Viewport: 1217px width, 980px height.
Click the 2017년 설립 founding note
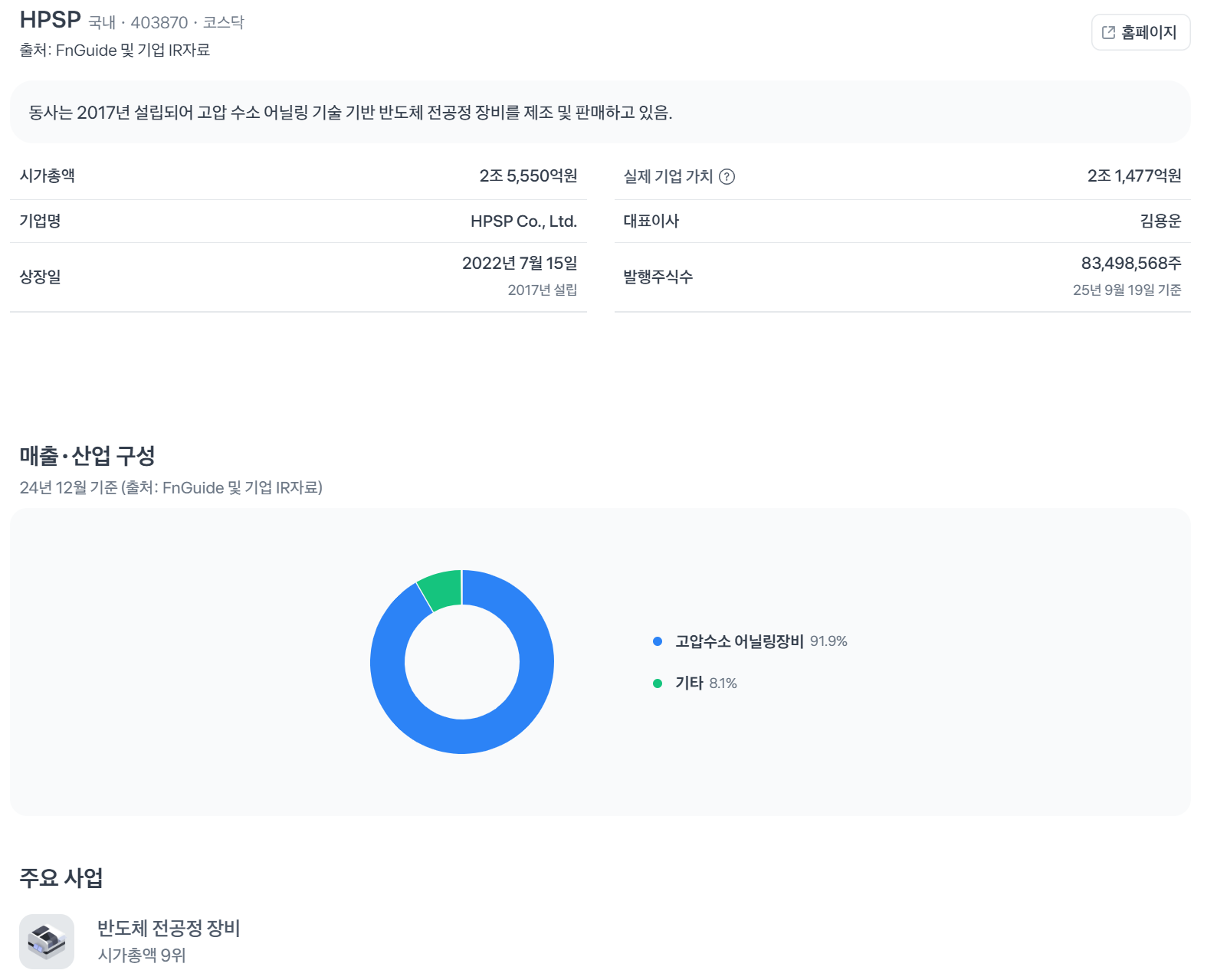coord(542,290)
